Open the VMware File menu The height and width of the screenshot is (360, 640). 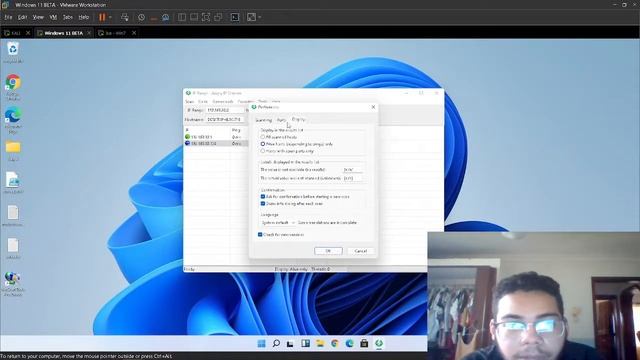click(x=8, y=17)
